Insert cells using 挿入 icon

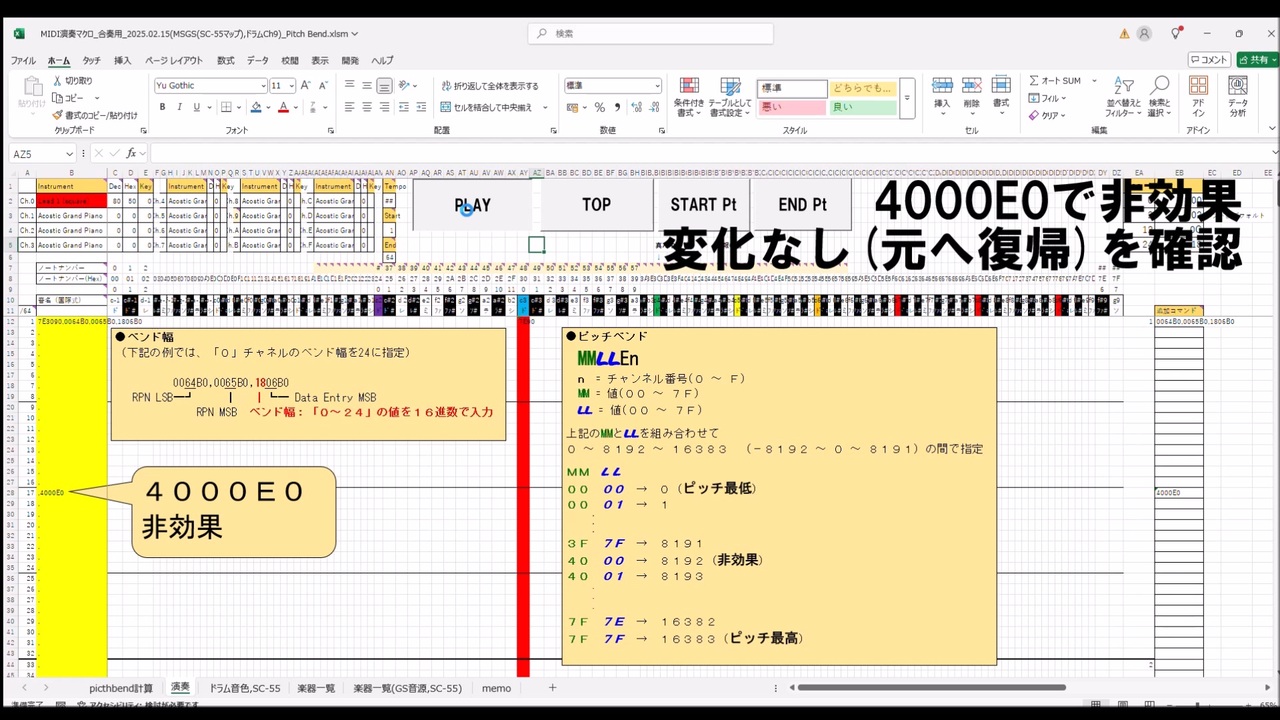(x=944, y=90)
